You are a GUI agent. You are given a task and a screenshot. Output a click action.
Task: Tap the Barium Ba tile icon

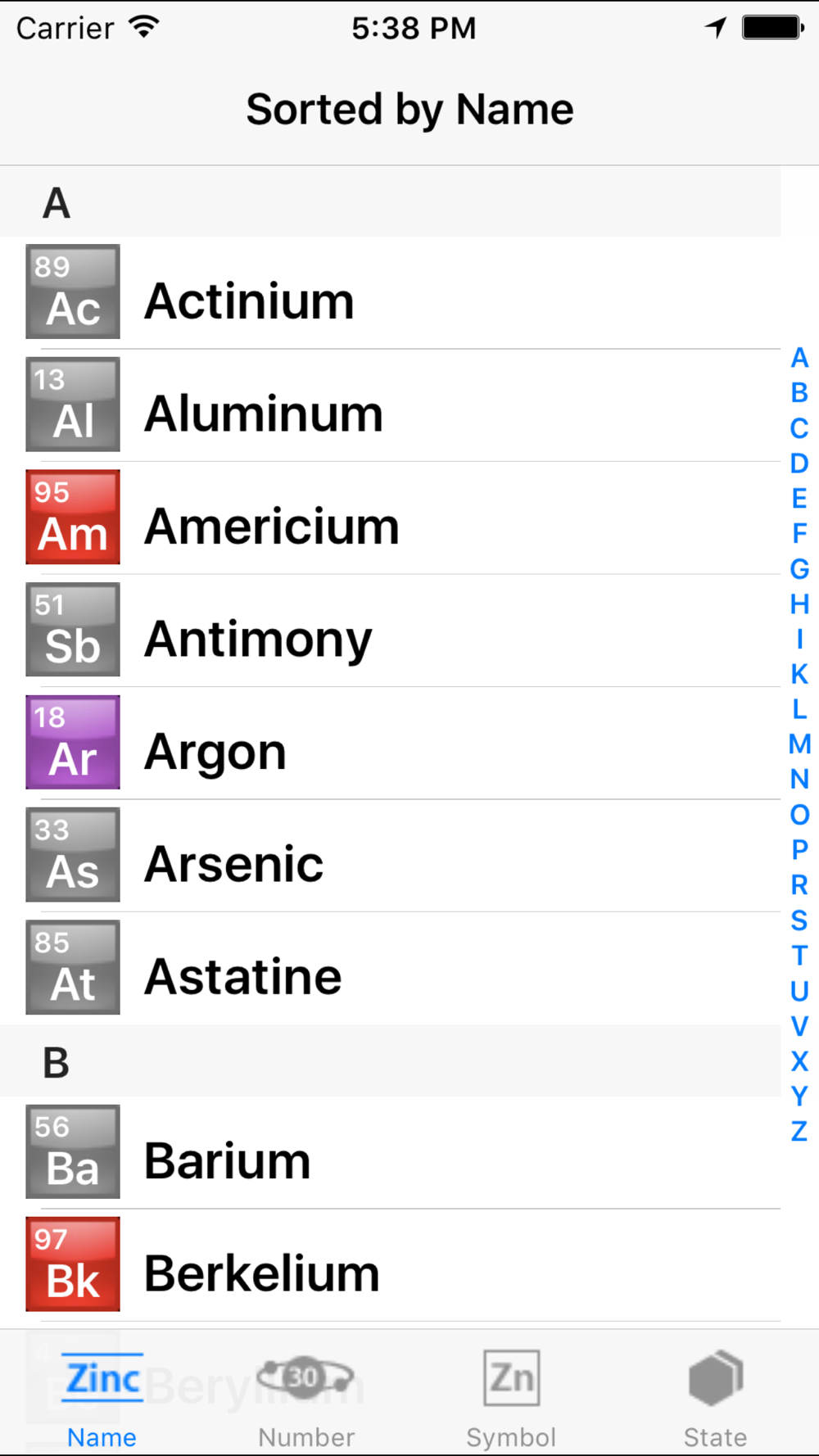tap(73, 1152)
